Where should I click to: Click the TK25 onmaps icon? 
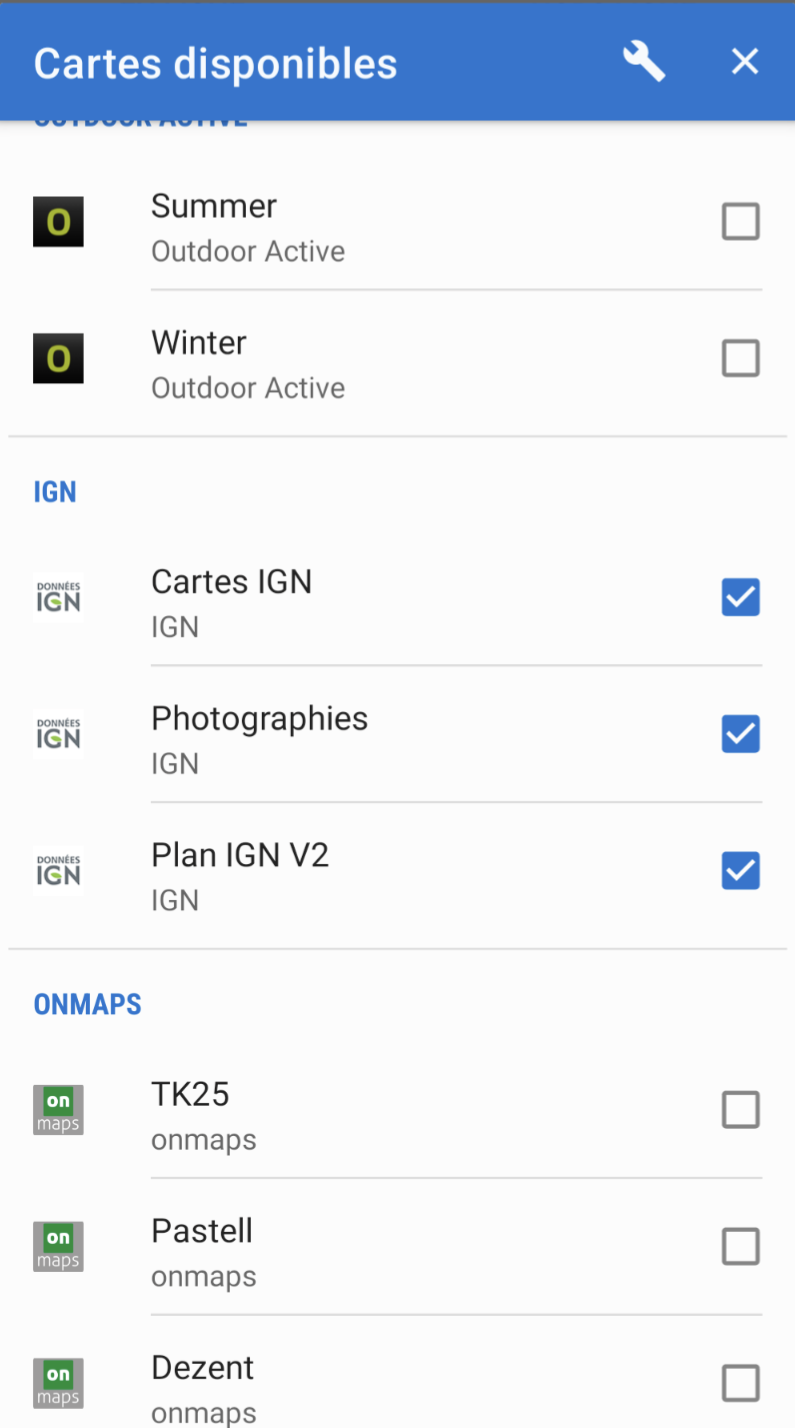(x=58, y=1110)
